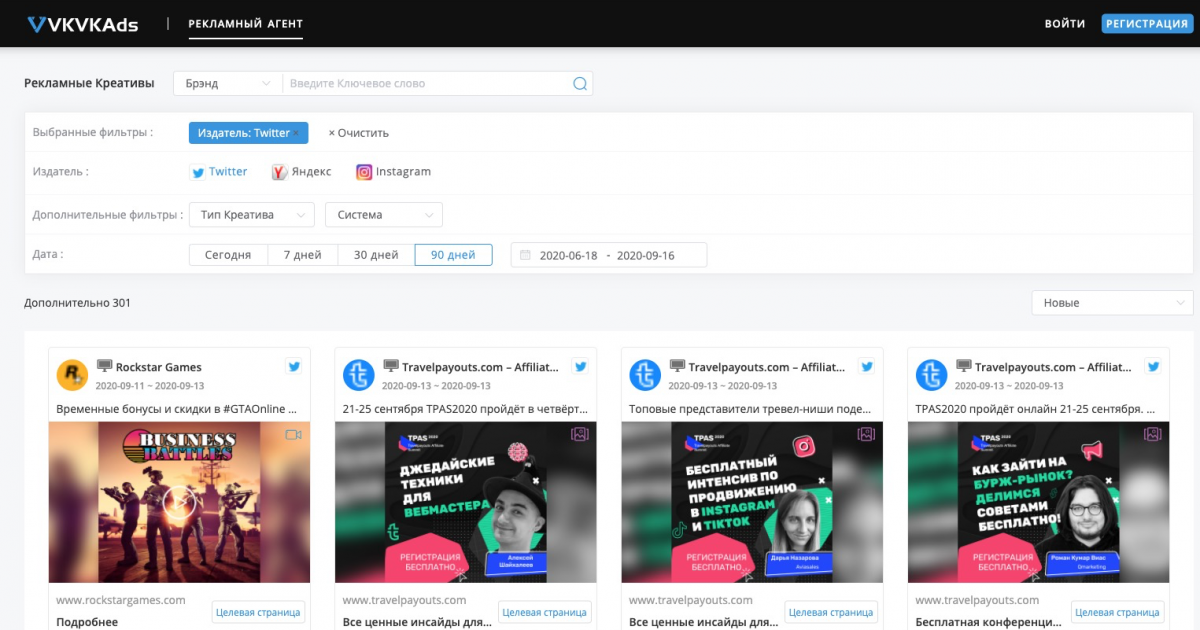Open the 'Как зайти на бурж-рынок' thumbnail
Image resolution: width=1200 pixels, height=630 pixels.
pos(1038,502)
